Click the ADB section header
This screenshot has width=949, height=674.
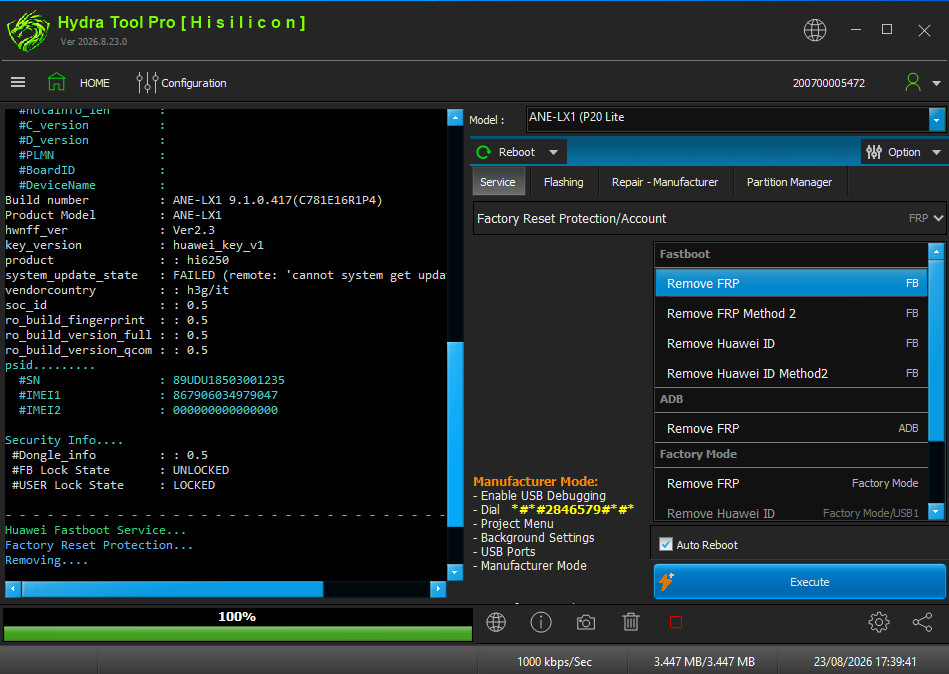coord(791,399)
